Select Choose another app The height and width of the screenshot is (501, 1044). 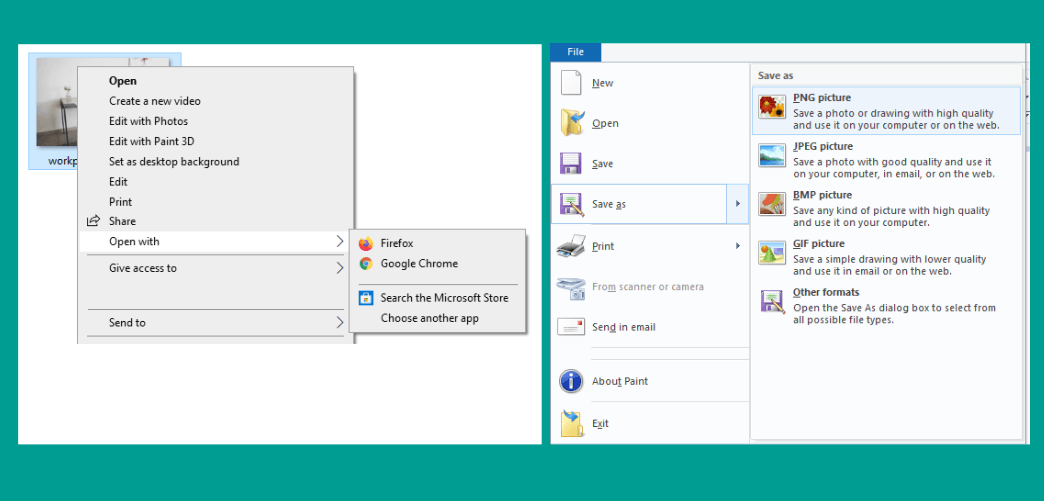pos(429,318)
